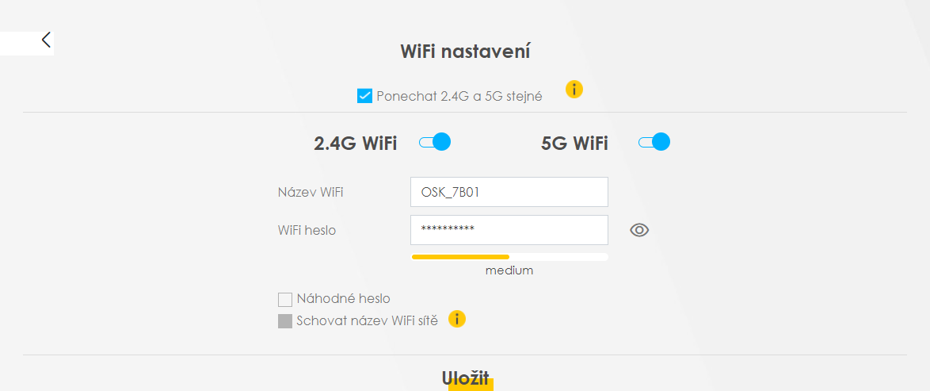Tick the Schovat název WiFi sítě checkbox
The width and height of the screenshot is (930, 391).
coord(285,322)
